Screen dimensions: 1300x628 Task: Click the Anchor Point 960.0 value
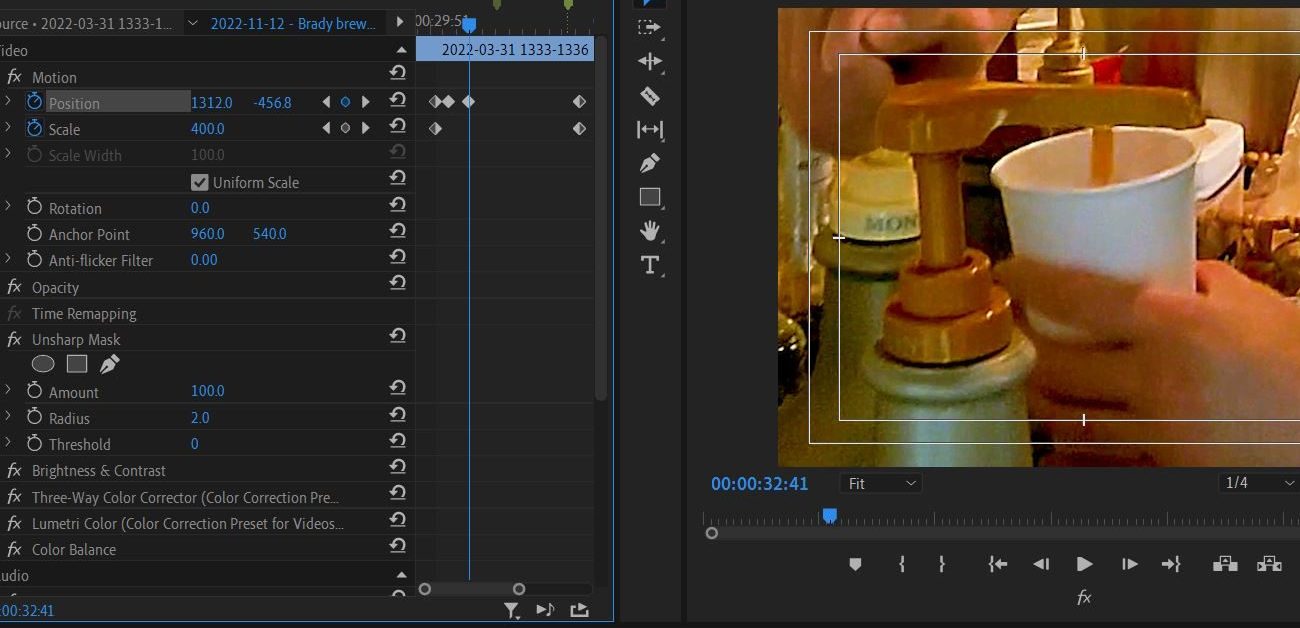tap(207, 234)
